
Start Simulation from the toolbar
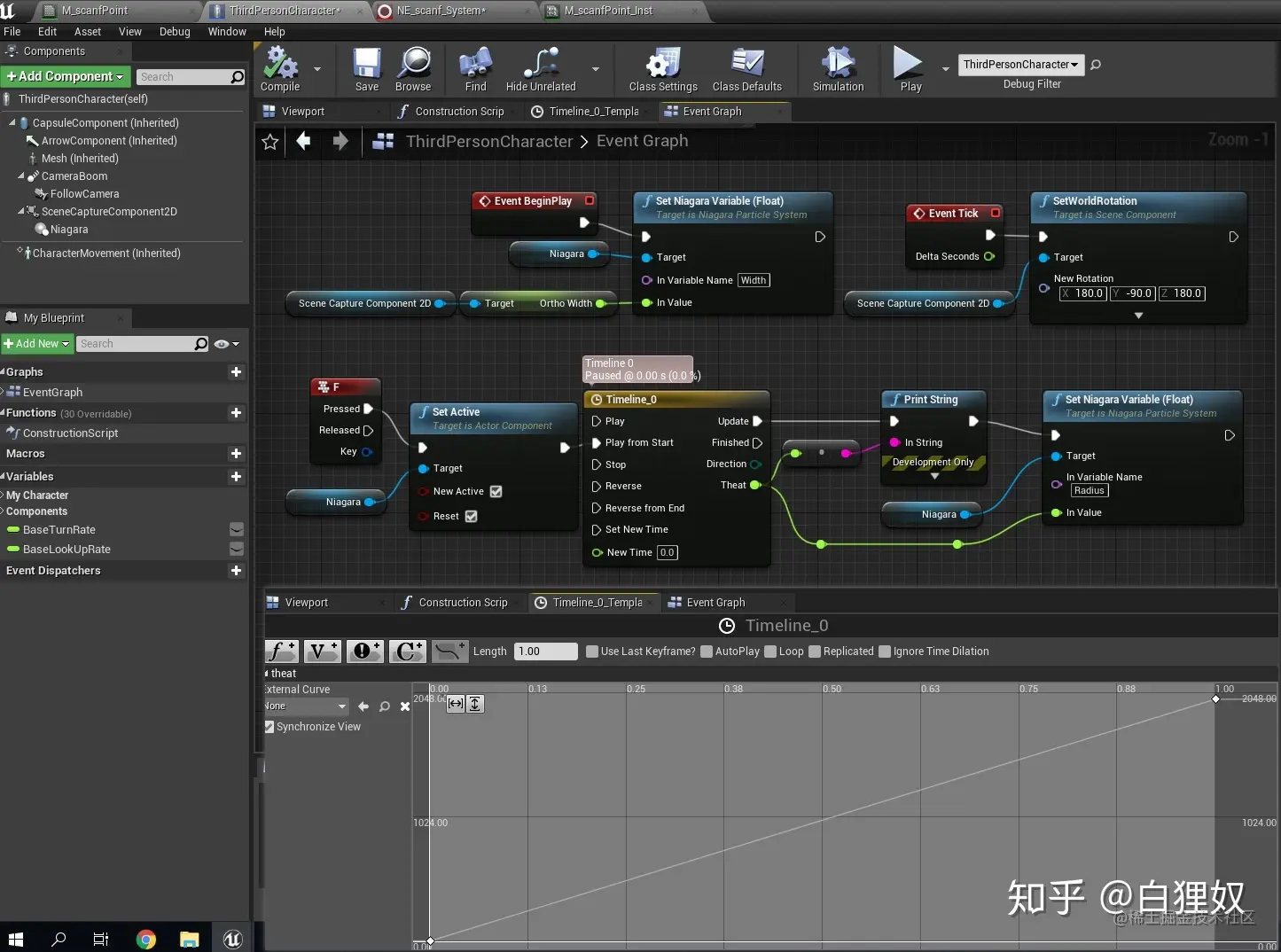838,69
